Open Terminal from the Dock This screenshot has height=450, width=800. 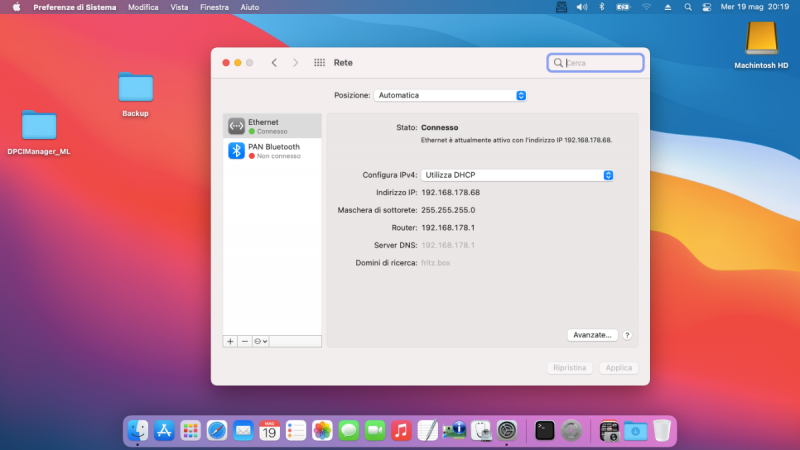(545, 430)
